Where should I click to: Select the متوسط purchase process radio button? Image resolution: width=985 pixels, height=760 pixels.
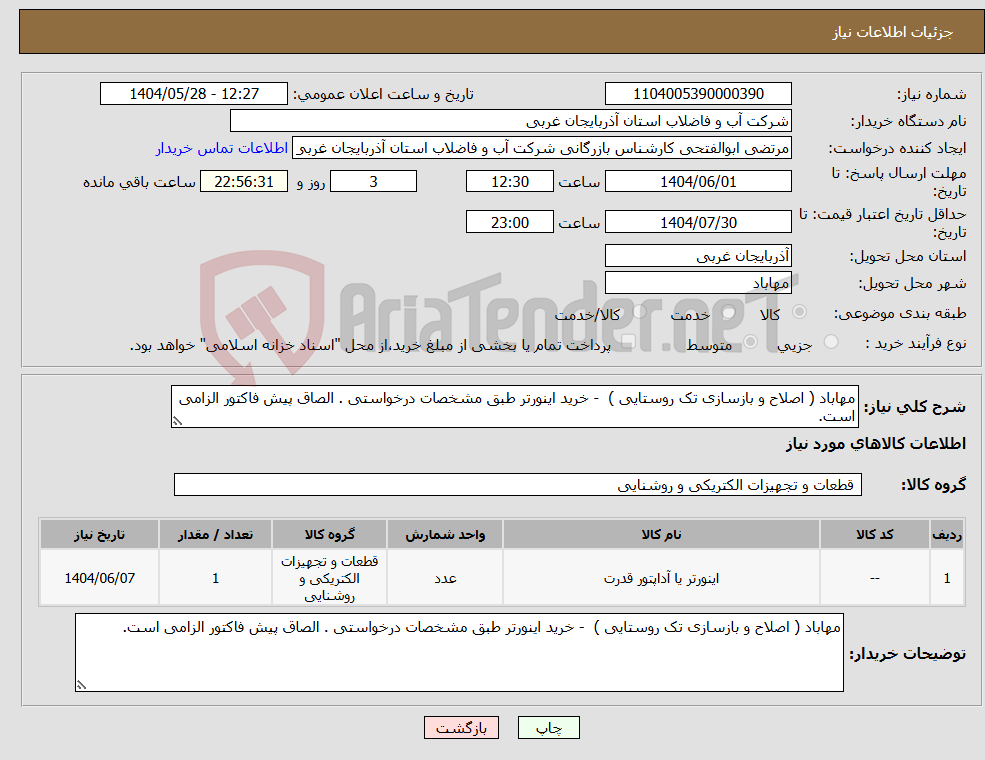(750, 341)
